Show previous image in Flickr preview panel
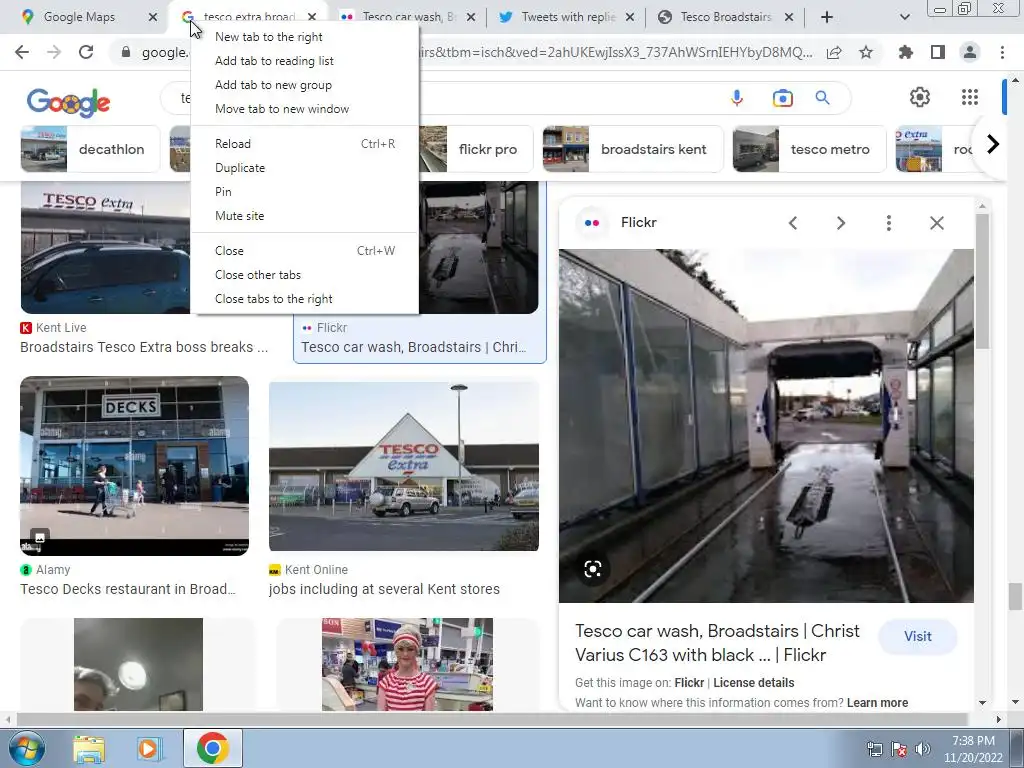1024x768 pixels. pyautogui.click(x=793, y=223)
